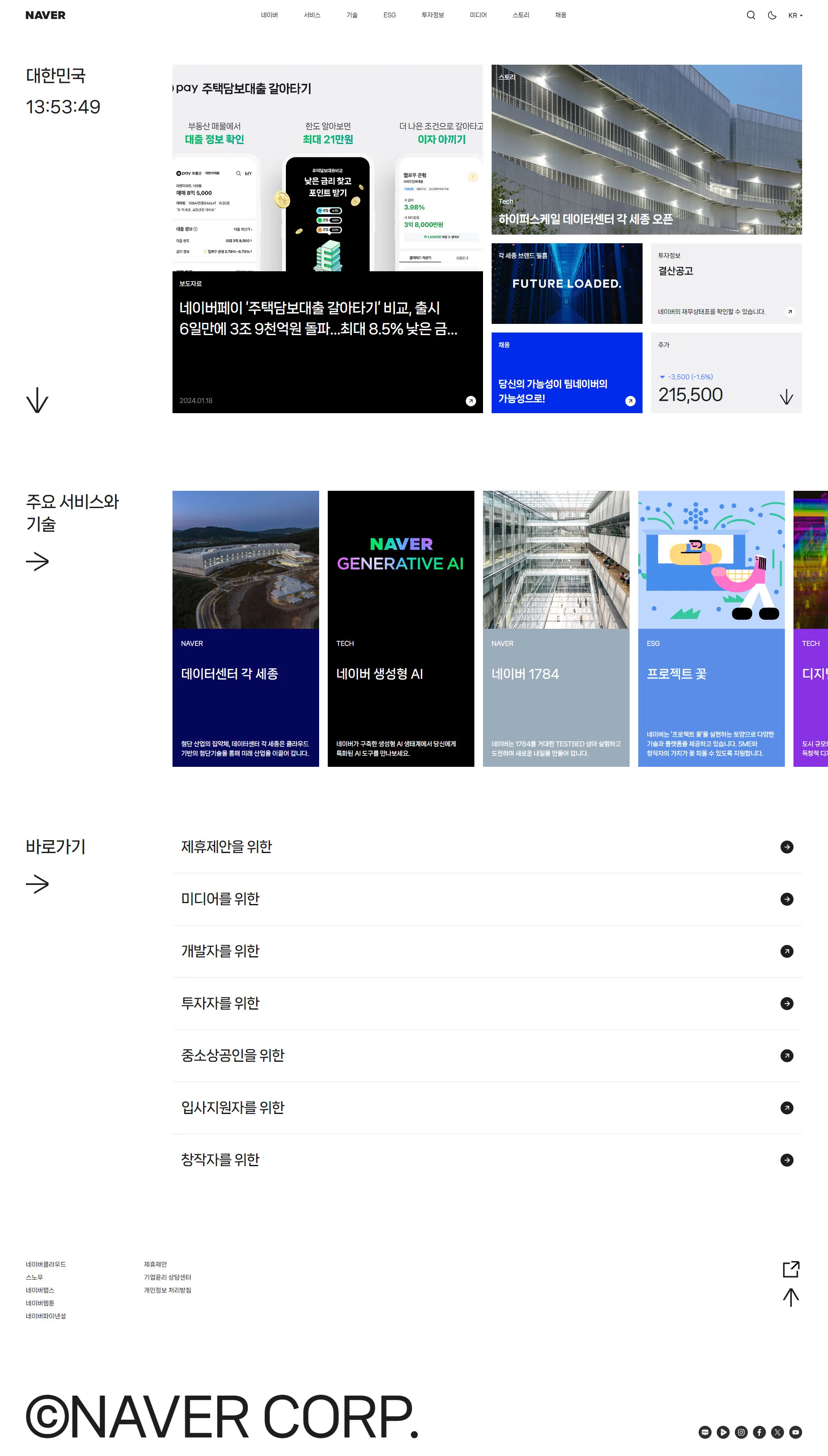This screenshot has height=1456, width=828.
Task: Select 미디어 in the top navigation
Action: pos(478,16)
